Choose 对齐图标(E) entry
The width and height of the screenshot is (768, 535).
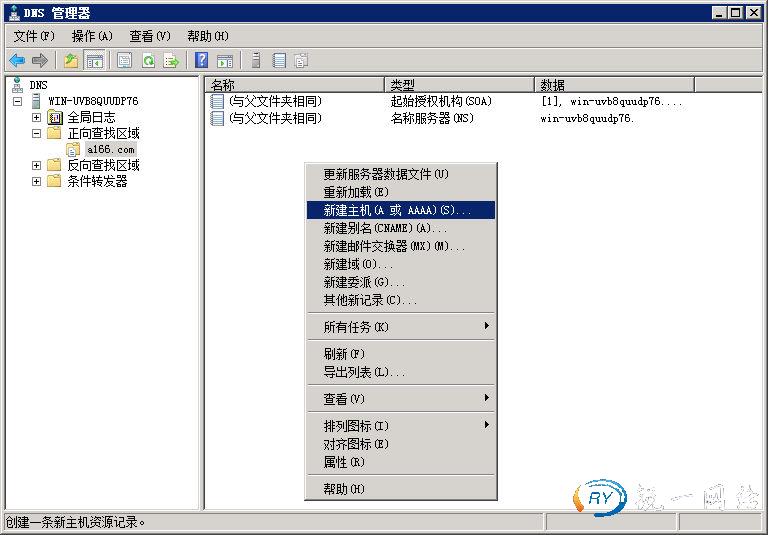401,444
